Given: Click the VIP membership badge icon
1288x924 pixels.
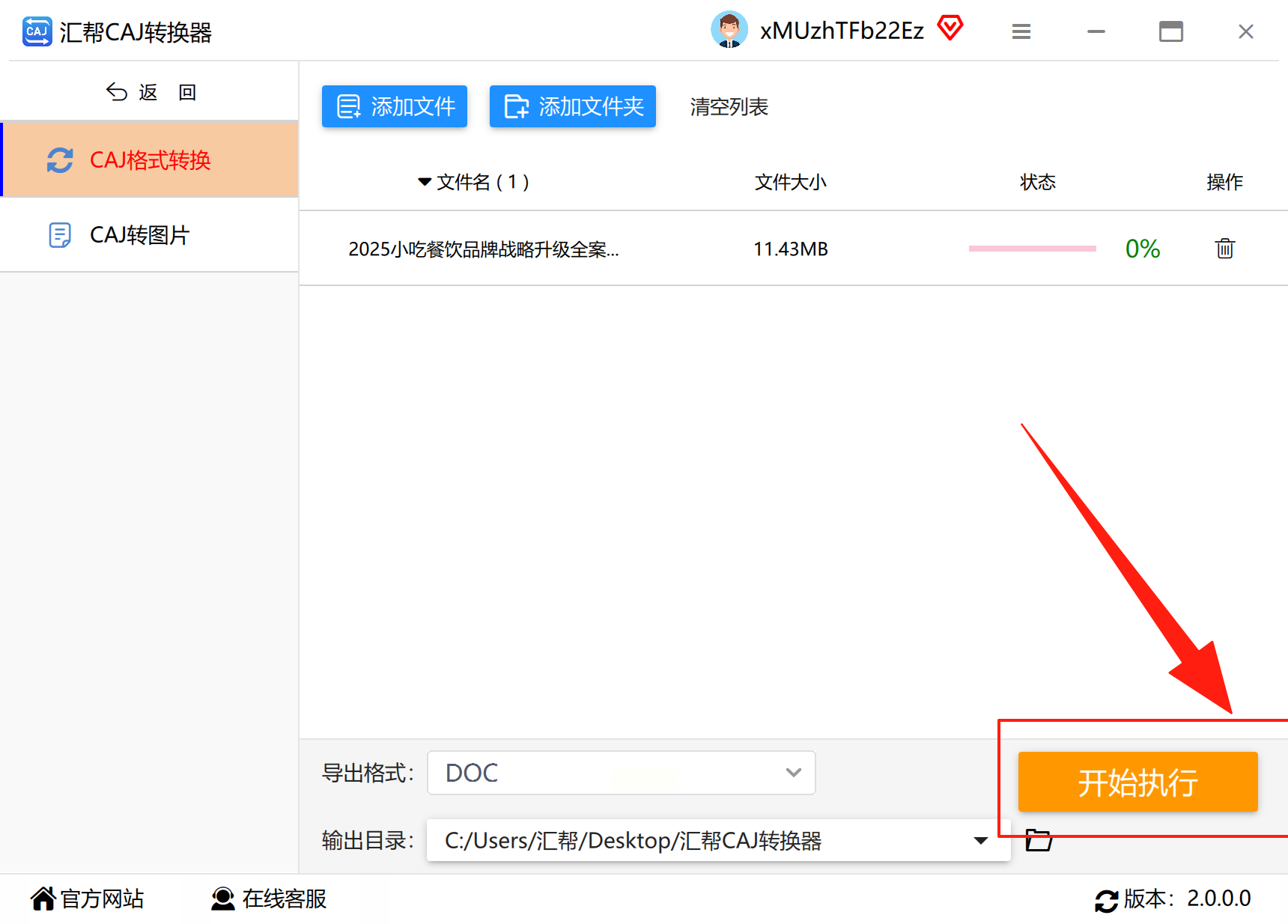Looking at the screenshot, I should point(950,28).
